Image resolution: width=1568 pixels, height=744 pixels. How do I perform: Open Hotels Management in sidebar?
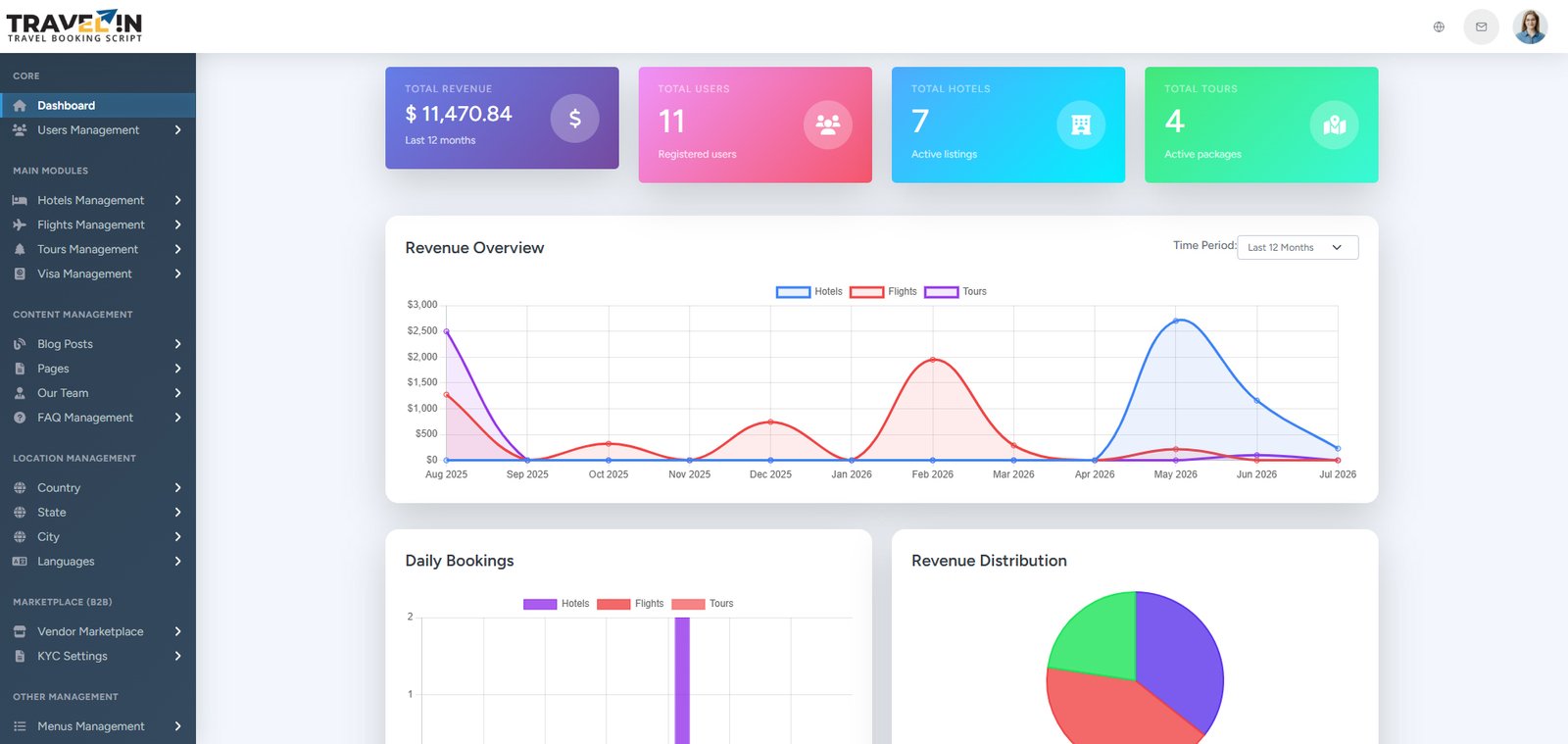tap(98, 200)
